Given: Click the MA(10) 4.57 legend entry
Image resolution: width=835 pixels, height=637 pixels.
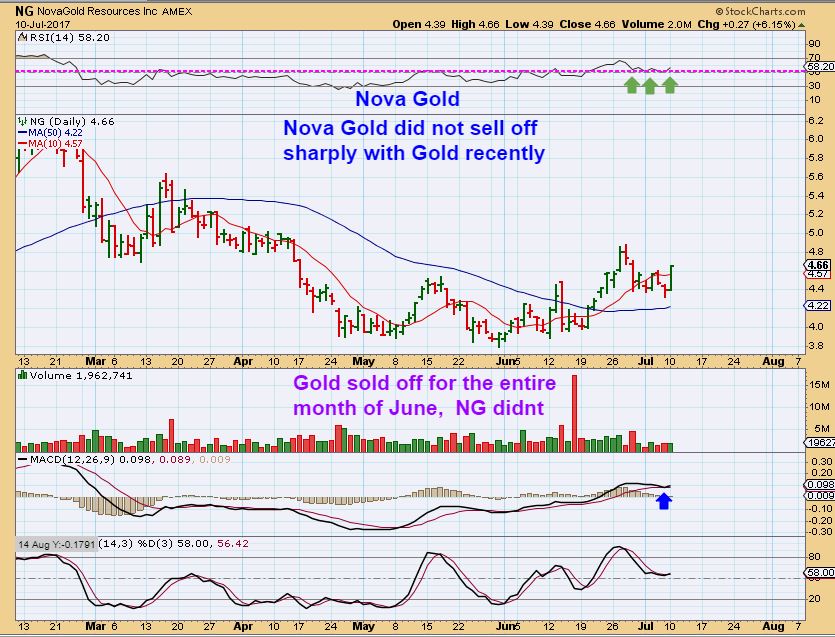Looking at the screenshot, I should (51, 144).
